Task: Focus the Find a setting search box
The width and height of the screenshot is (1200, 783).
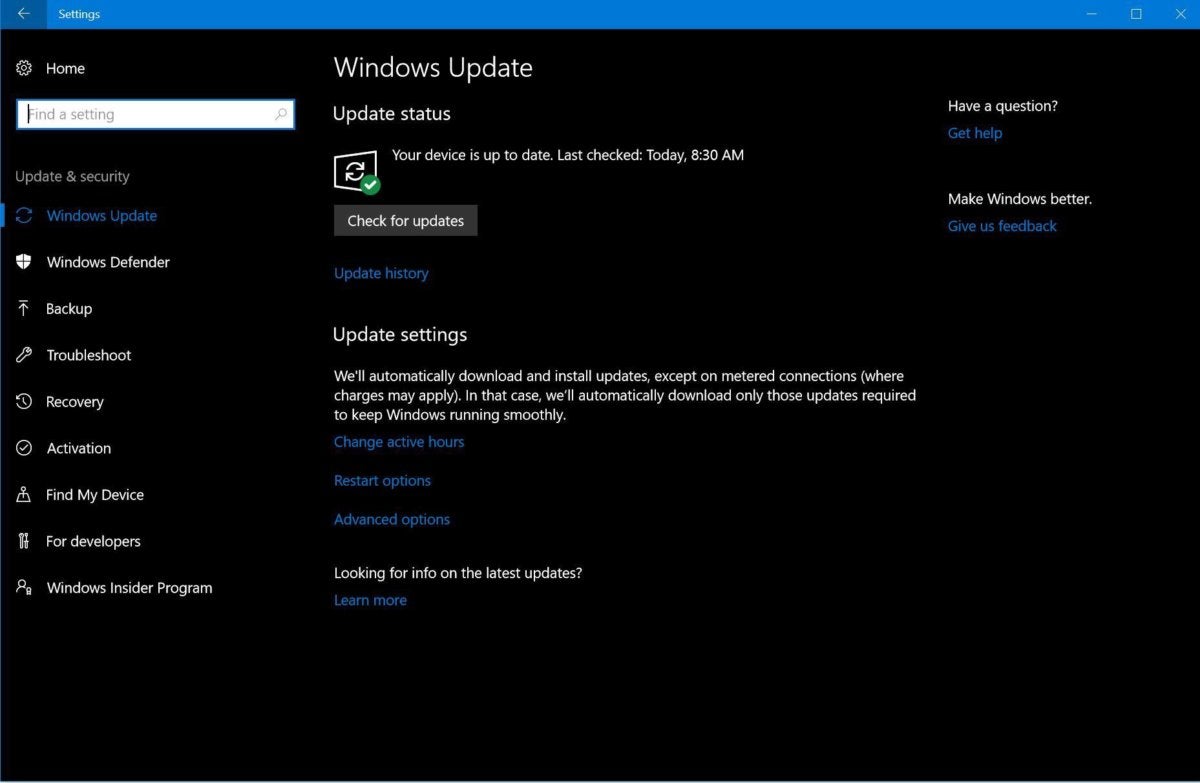Action: click(x=156, y=114)
